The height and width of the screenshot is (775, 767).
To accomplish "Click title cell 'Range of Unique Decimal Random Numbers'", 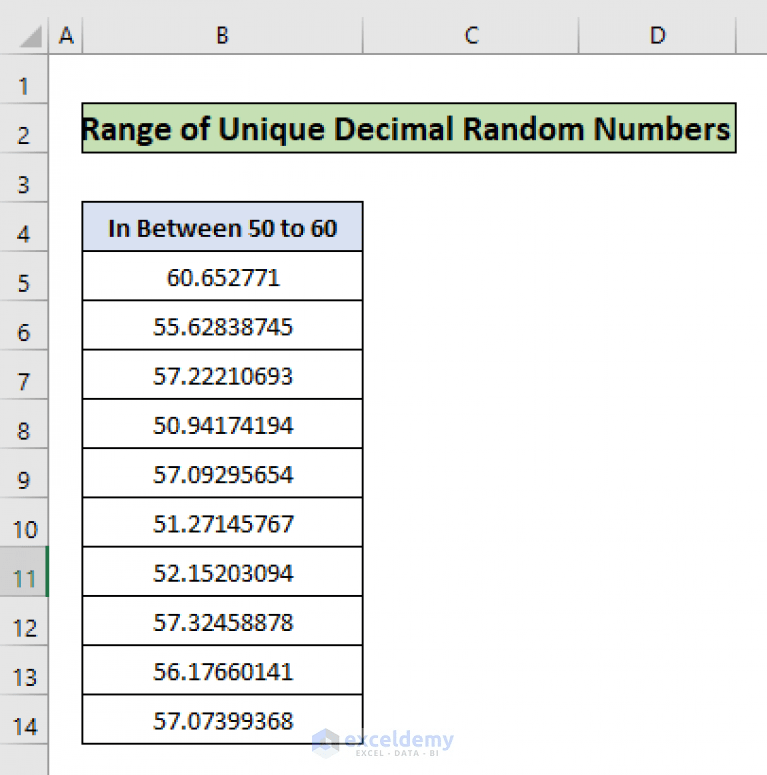I will [x=409, y=128].
